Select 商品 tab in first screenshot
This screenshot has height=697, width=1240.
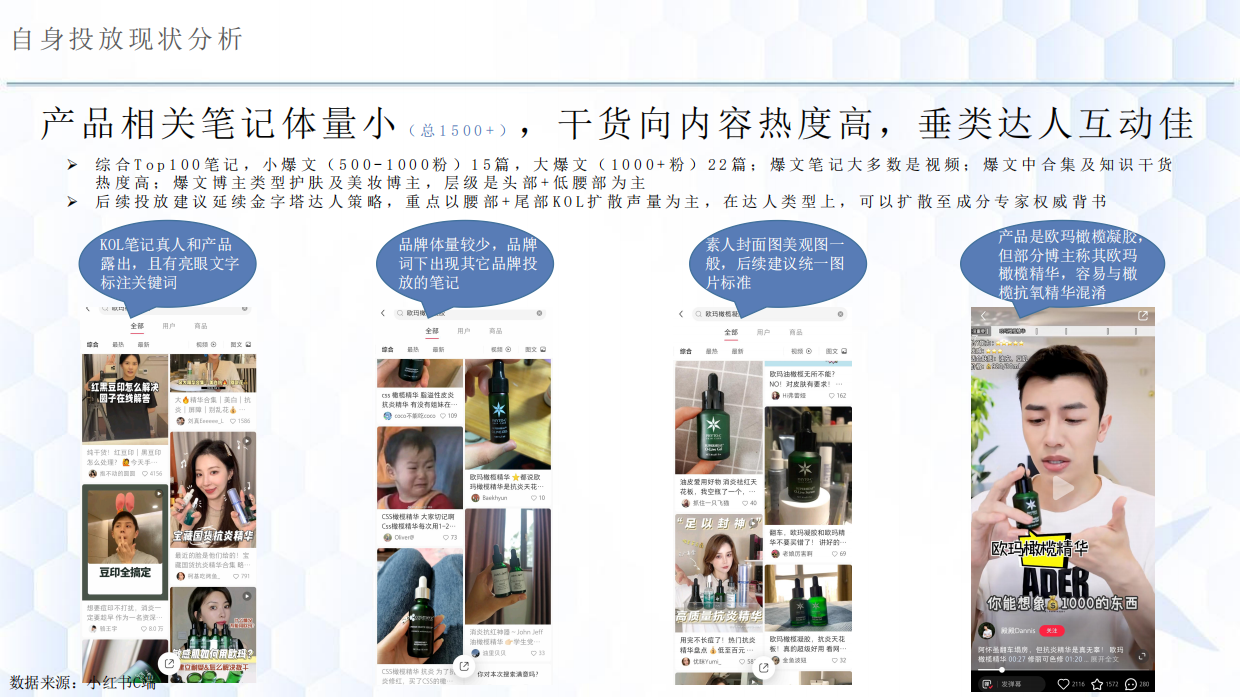pyautogui.click(x=201, y=326)
